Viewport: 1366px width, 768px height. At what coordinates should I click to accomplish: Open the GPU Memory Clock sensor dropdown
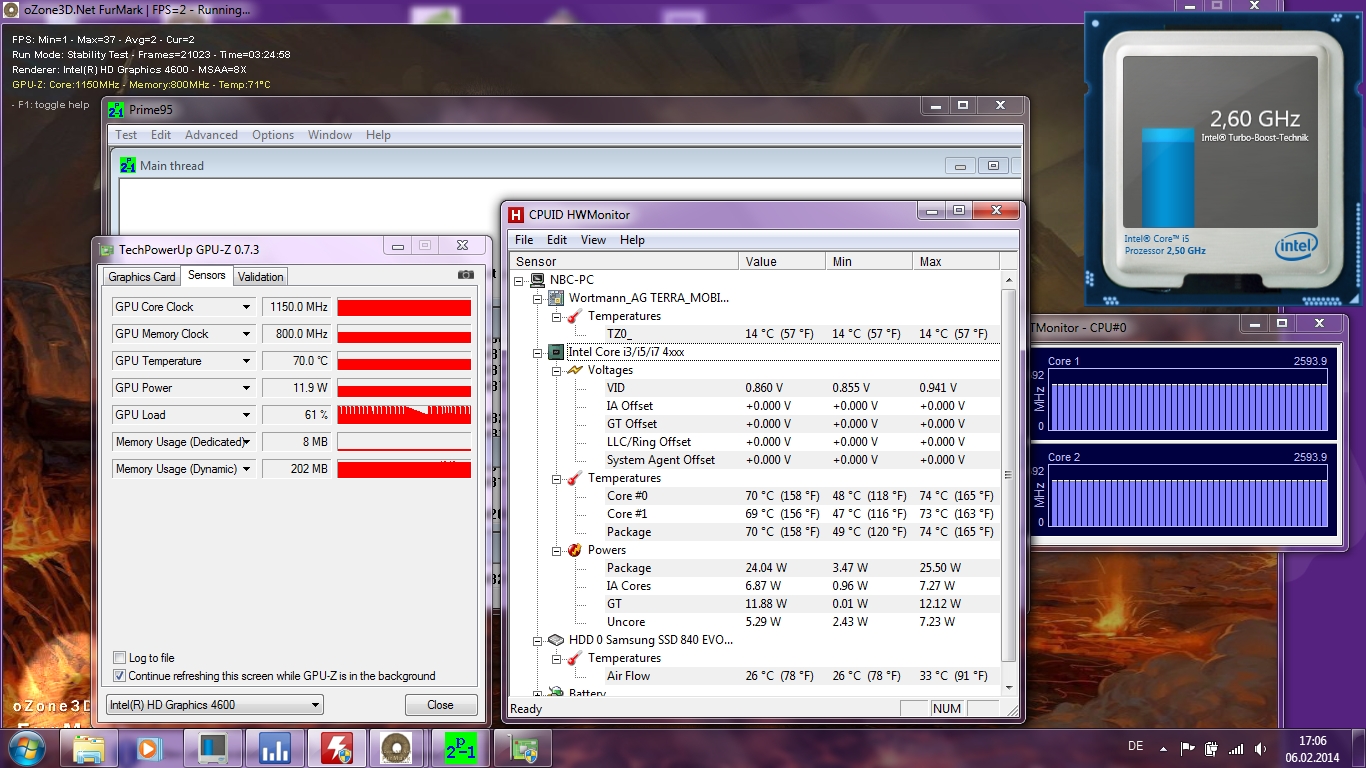(x=246, y=334)
